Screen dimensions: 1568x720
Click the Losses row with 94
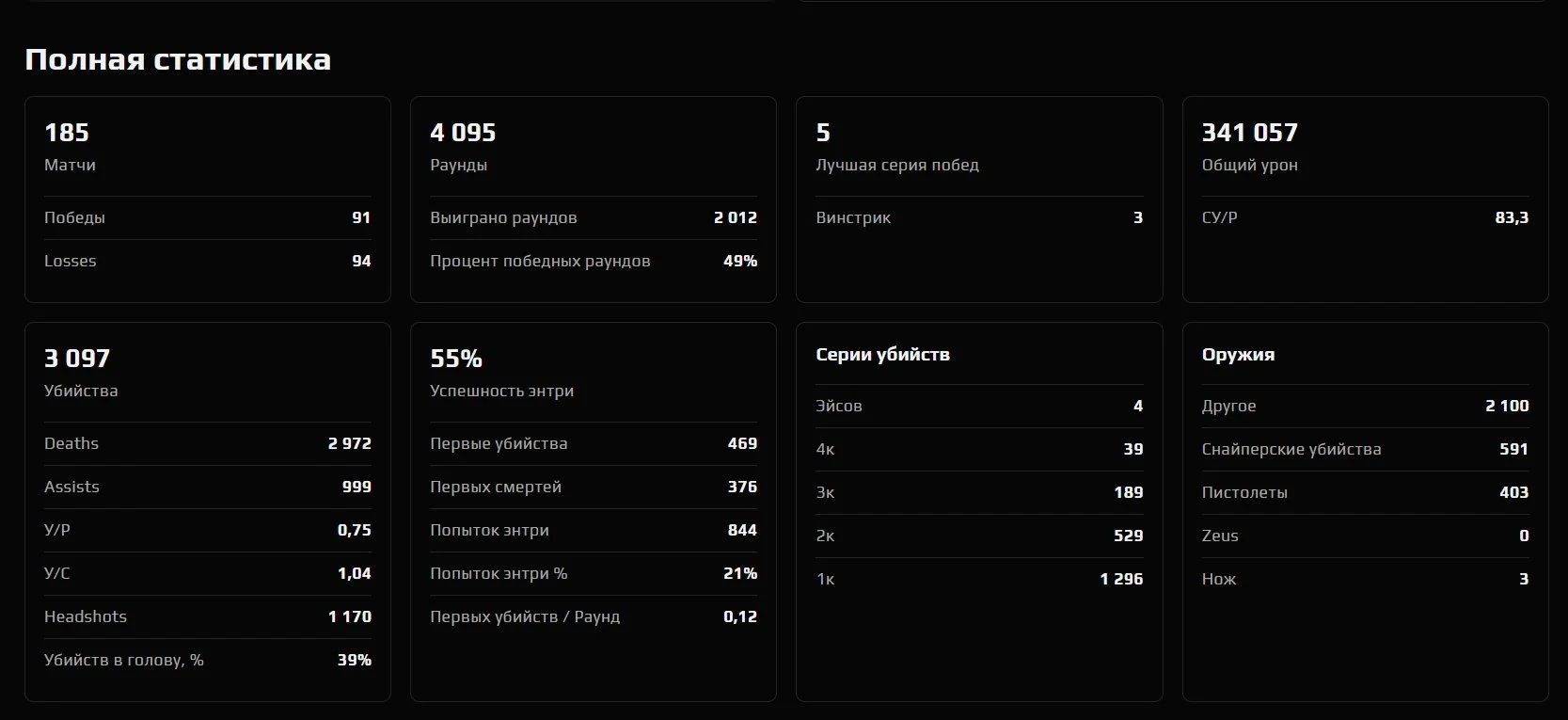click(x=207, y=261)
